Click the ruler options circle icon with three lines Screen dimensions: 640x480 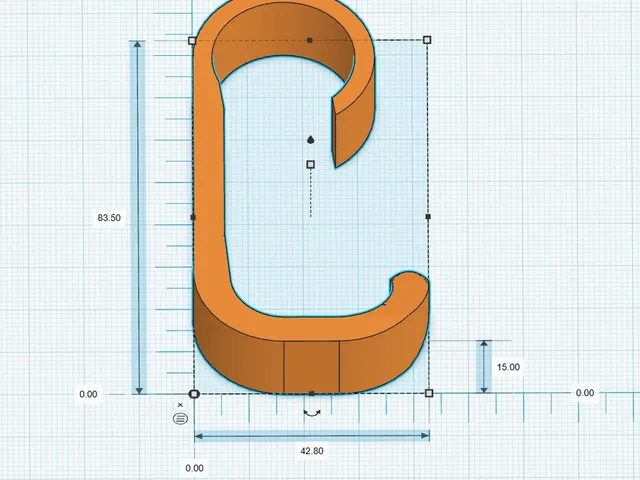(180, 418)
